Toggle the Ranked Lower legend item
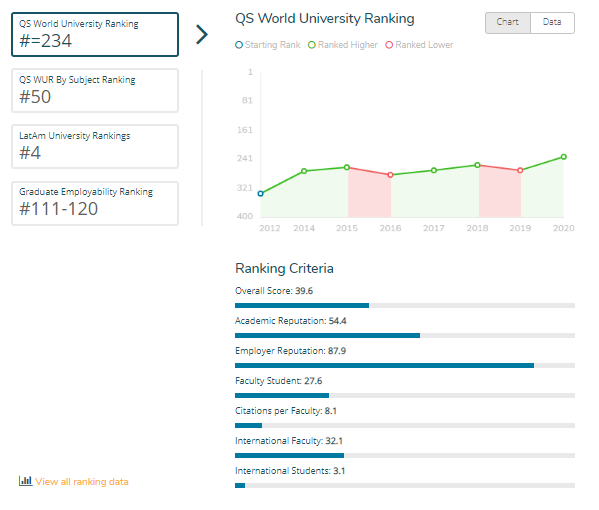Image resolution: width=599 pixels, height=510 pixels. (419, 45)
